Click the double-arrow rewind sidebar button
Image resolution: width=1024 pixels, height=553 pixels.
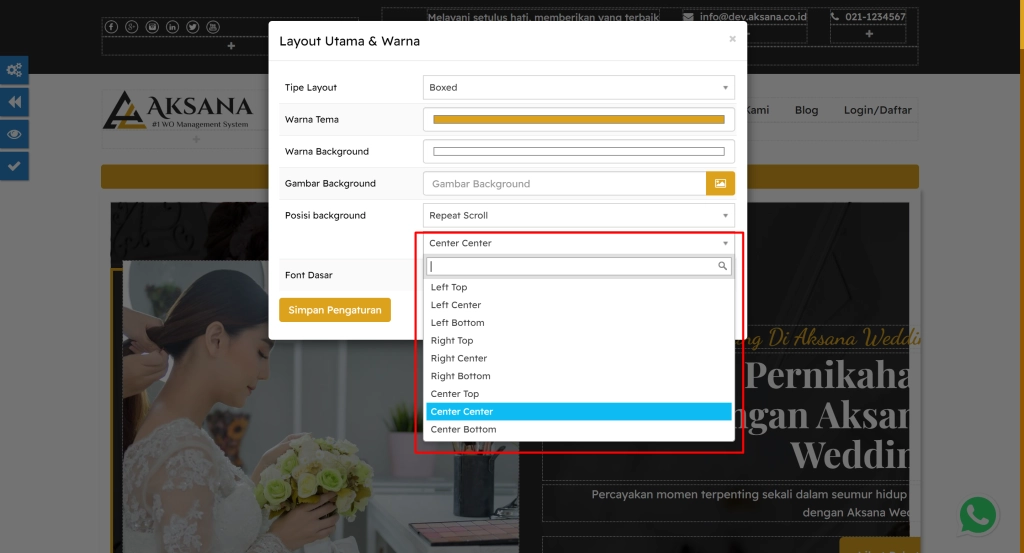[14, 102]
